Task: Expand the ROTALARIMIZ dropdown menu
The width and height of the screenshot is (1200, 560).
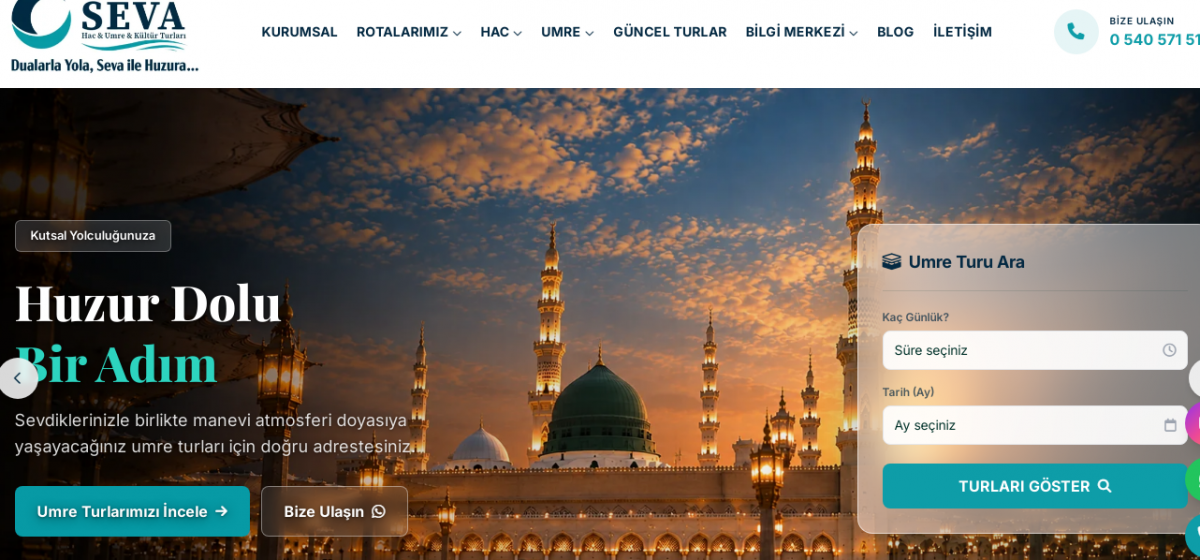Action: tap(409, 32)
